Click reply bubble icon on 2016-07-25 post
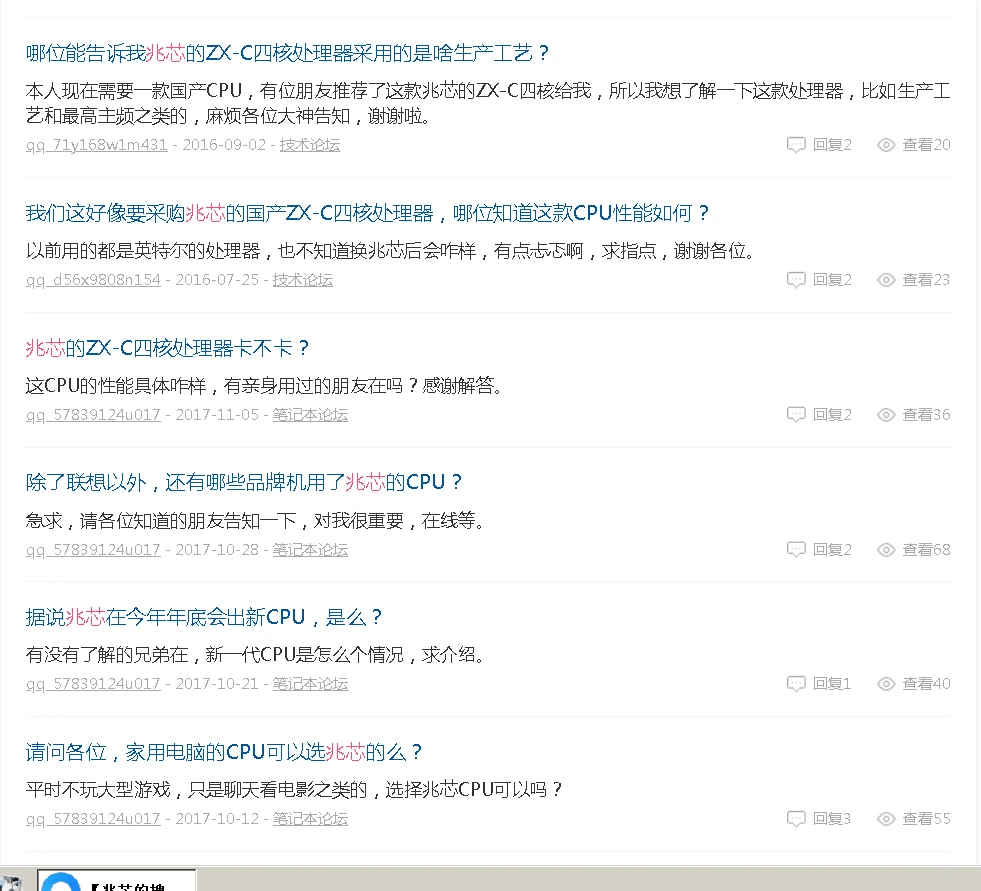The height and width of the screenshot is (891, 981). pyautogui.click(x=796, y=280)
